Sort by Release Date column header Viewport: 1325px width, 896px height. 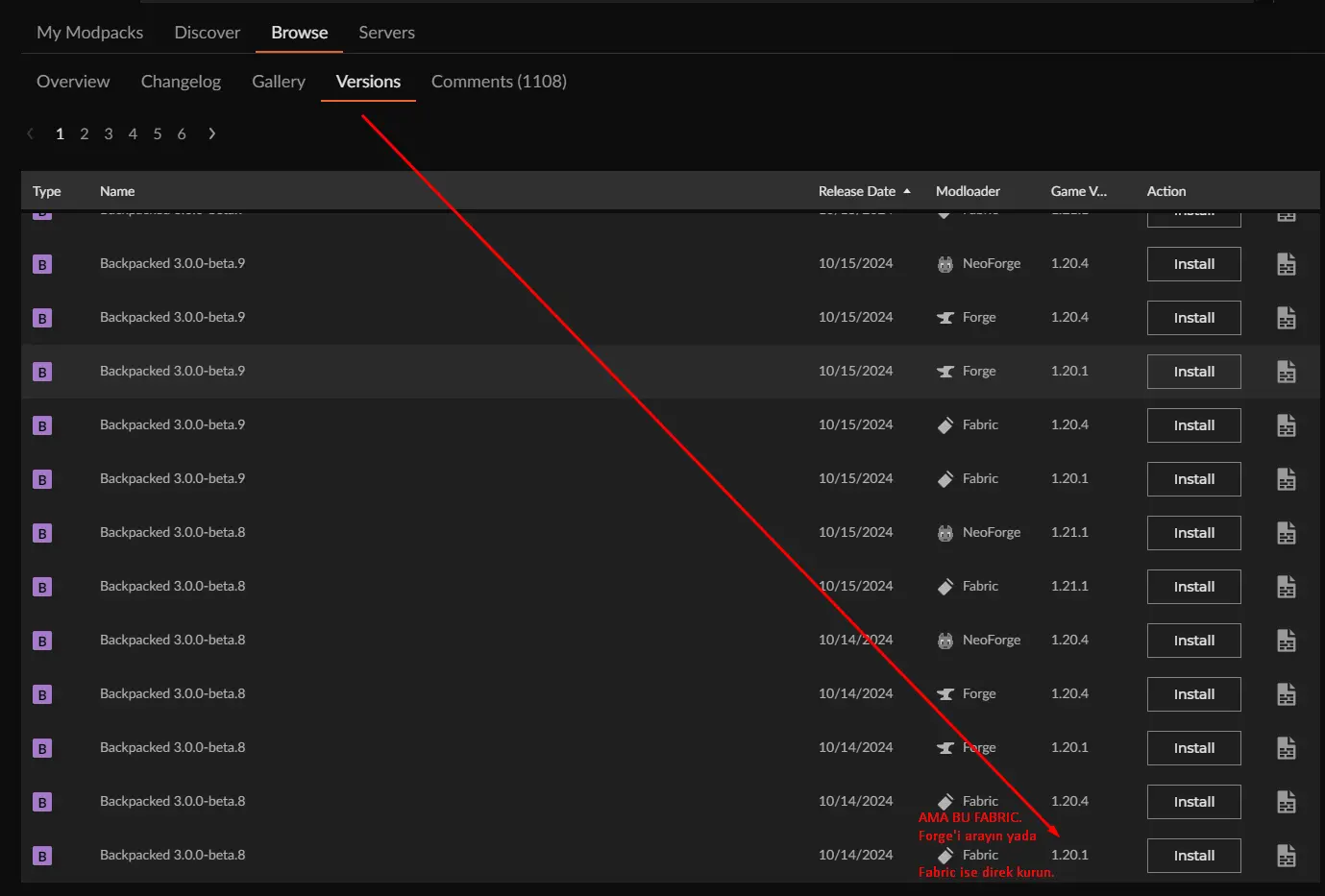tap(864, 191)
